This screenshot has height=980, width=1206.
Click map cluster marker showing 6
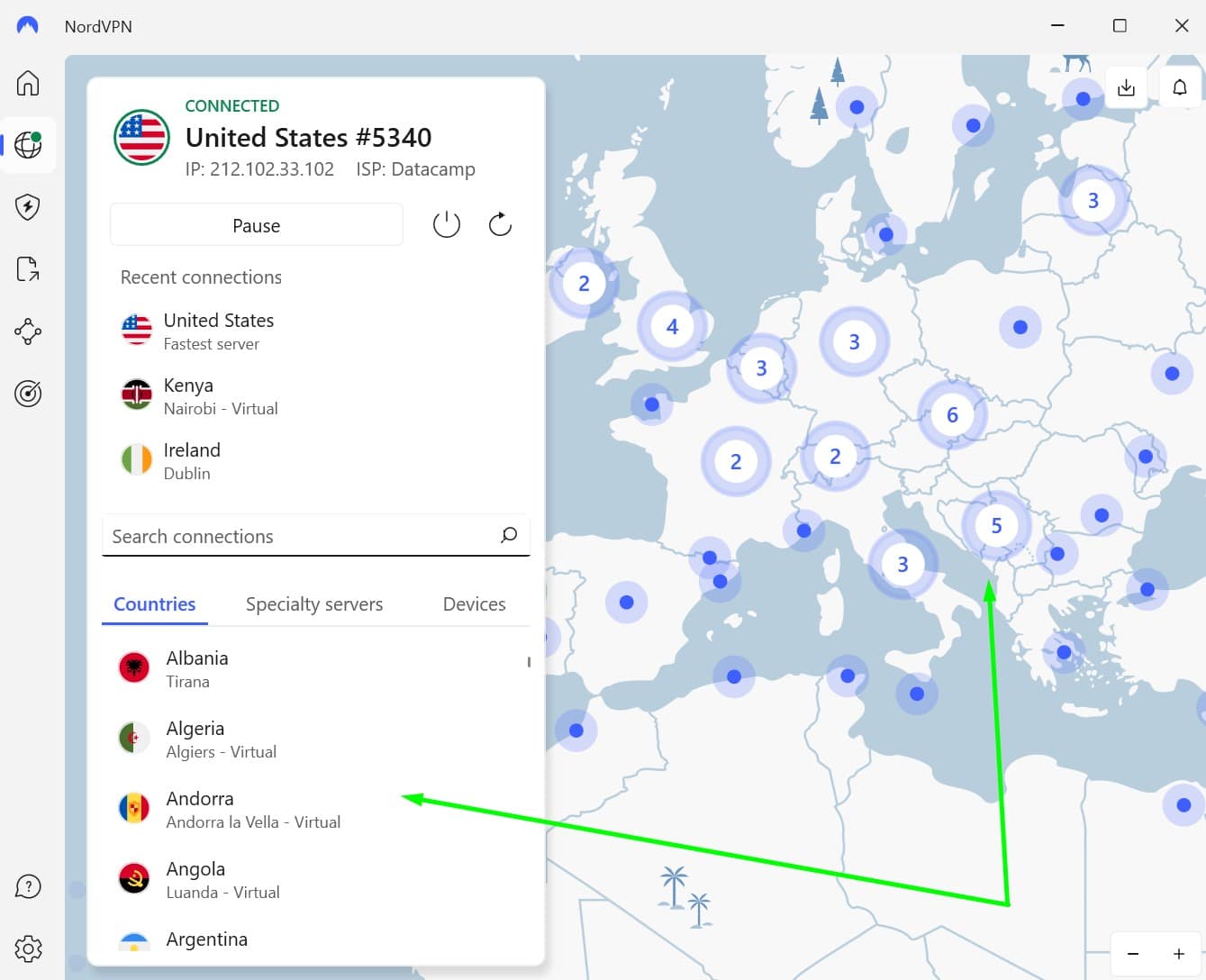click(x=952, y=414)
